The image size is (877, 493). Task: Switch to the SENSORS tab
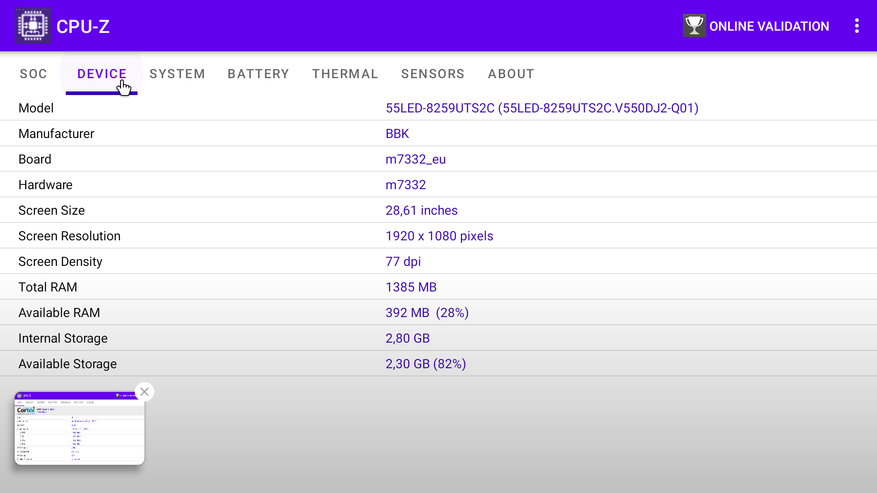[x=433, y=74]
